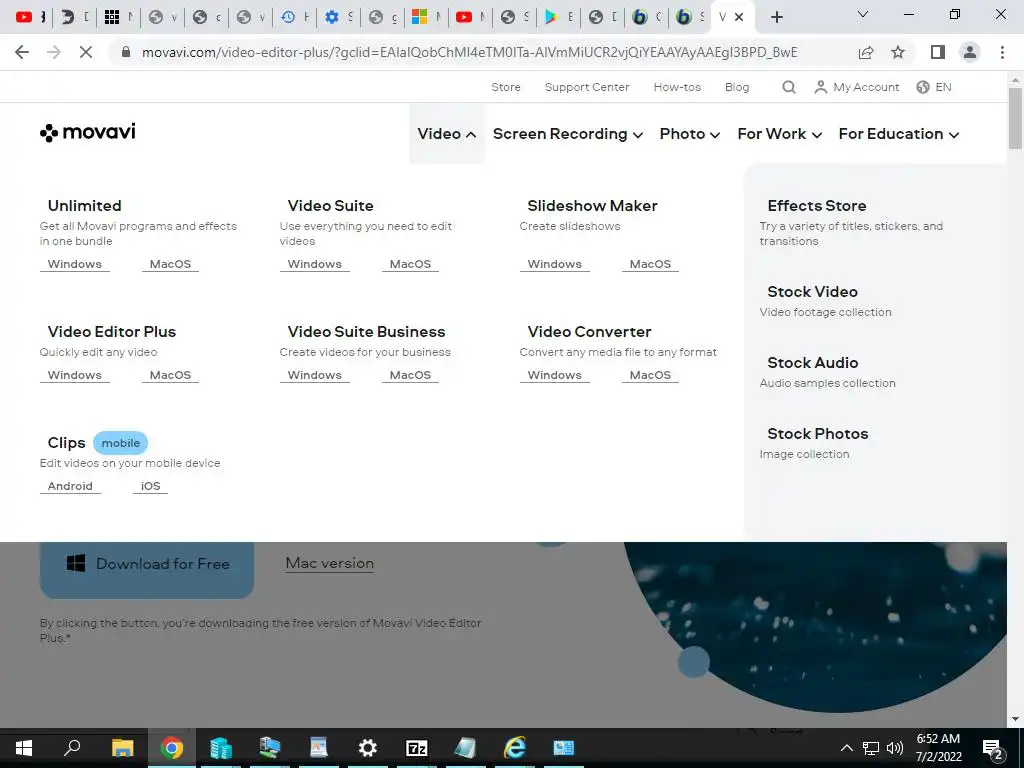
Task: Select MacOS under Video Converter
Action: 650,375
